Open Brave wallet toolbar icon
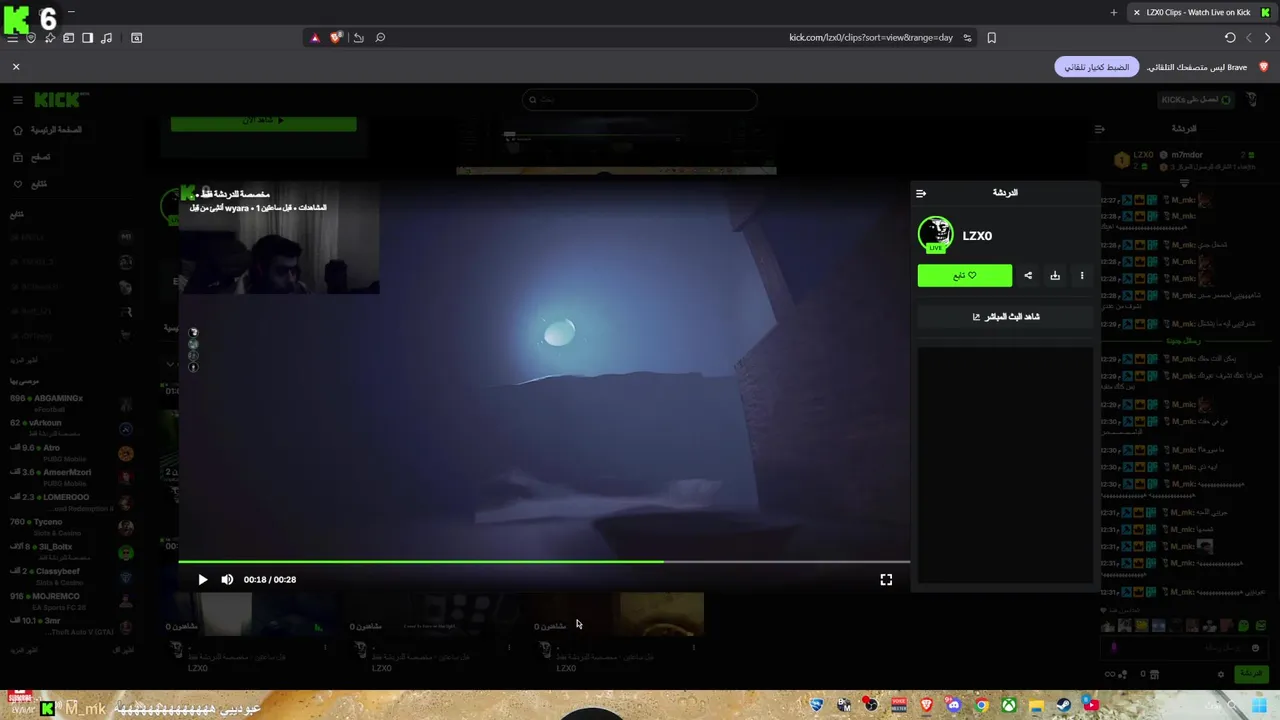This screenshot has height=720, width=1280. pos(69,38)
